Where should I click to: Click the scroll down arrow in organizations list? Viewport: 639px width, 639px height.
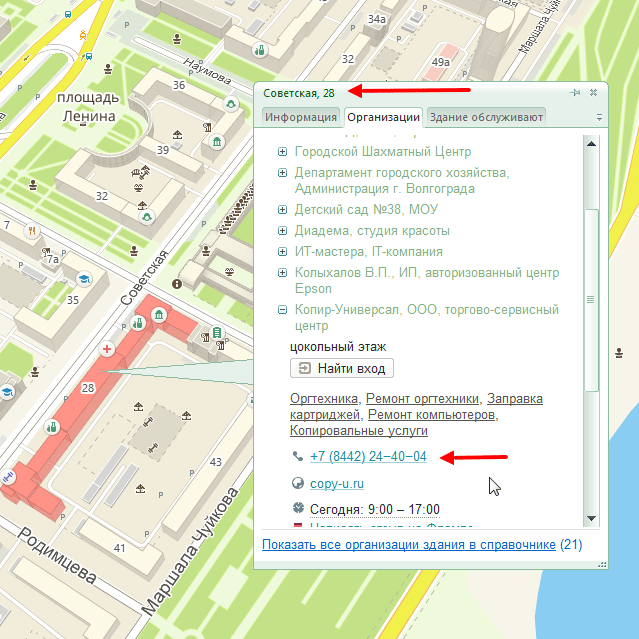(591, 518)
